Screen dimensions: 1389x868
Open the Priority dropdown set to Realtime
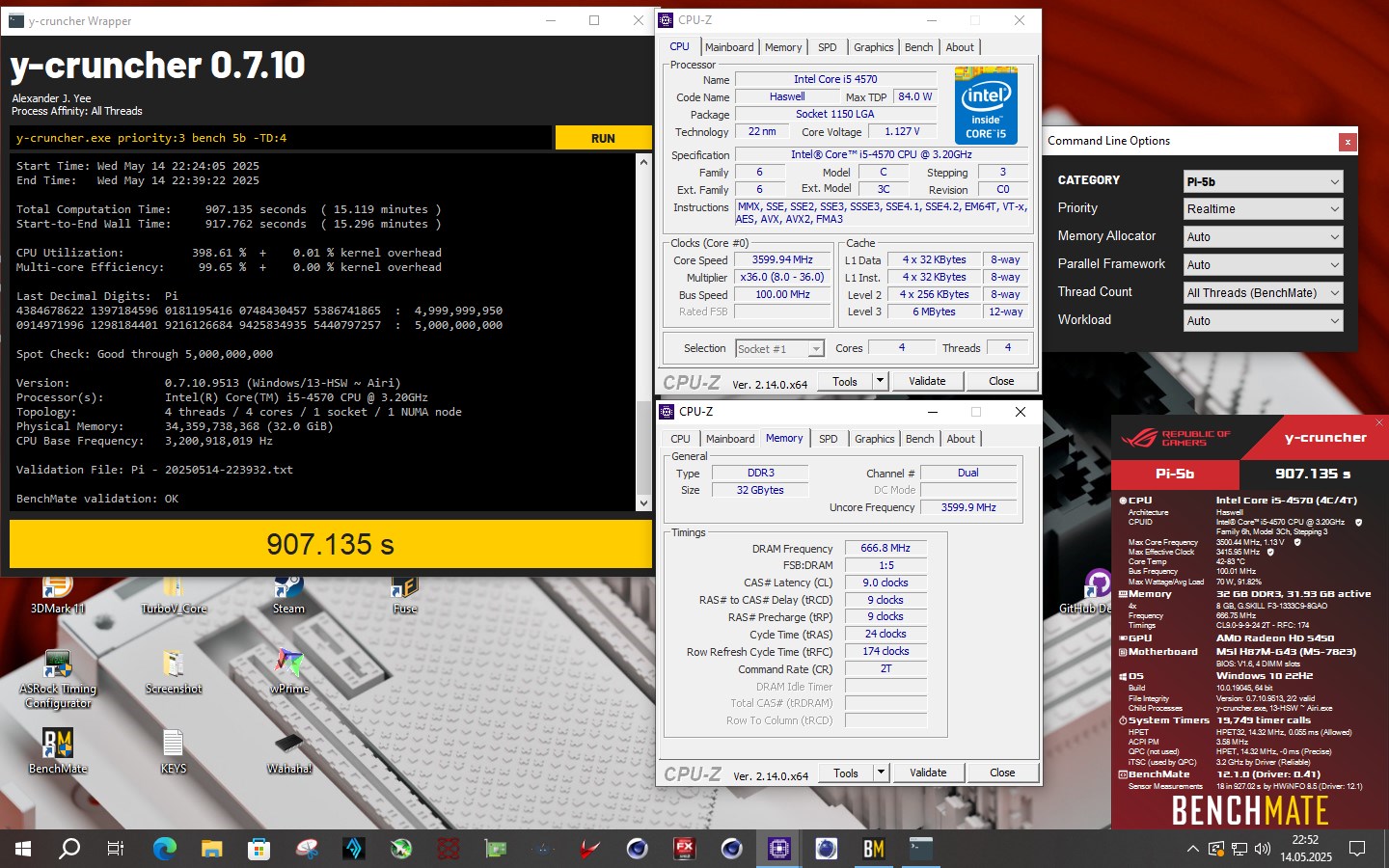[x=1263, y=209]
